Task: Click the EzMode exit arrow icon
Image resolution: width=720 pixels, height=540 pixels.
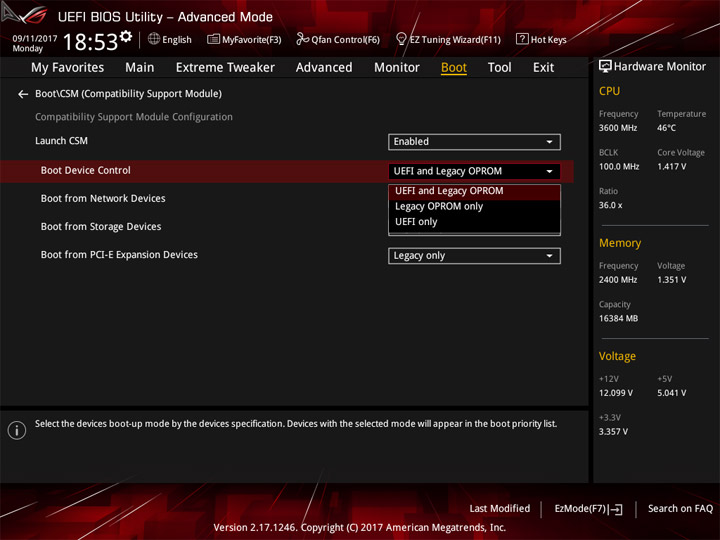Action: 616,509
